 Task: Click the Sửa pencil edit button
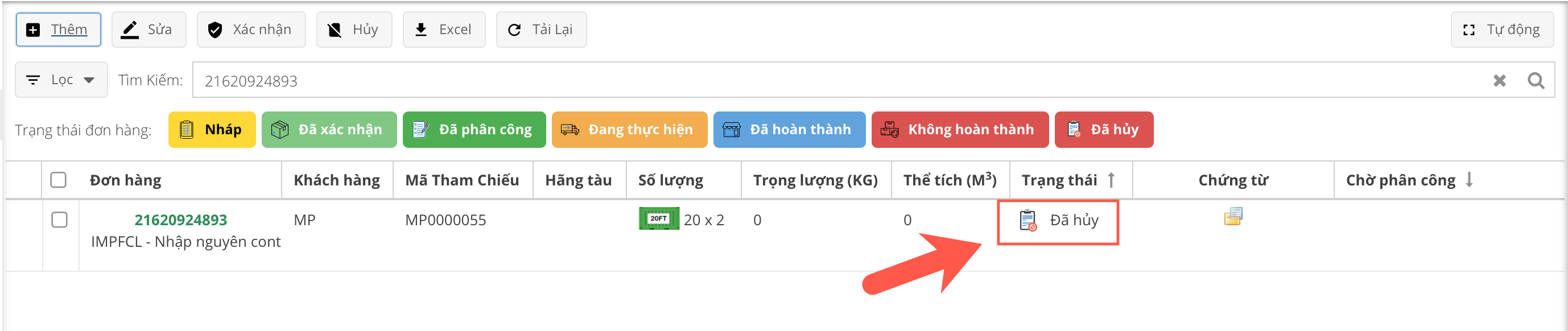click(x=148, y=30)
